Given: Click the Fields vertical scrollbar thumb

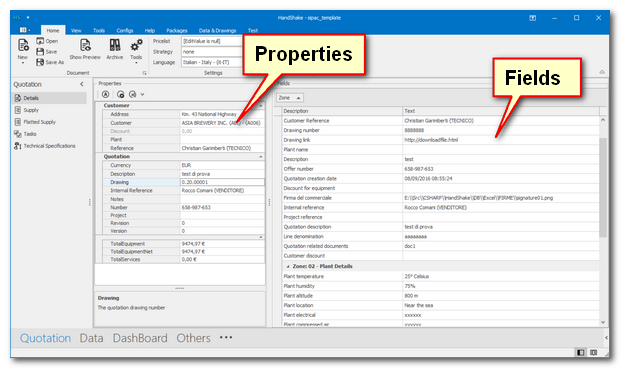Looking at the screenshot, I should click(x=603, y=187).
